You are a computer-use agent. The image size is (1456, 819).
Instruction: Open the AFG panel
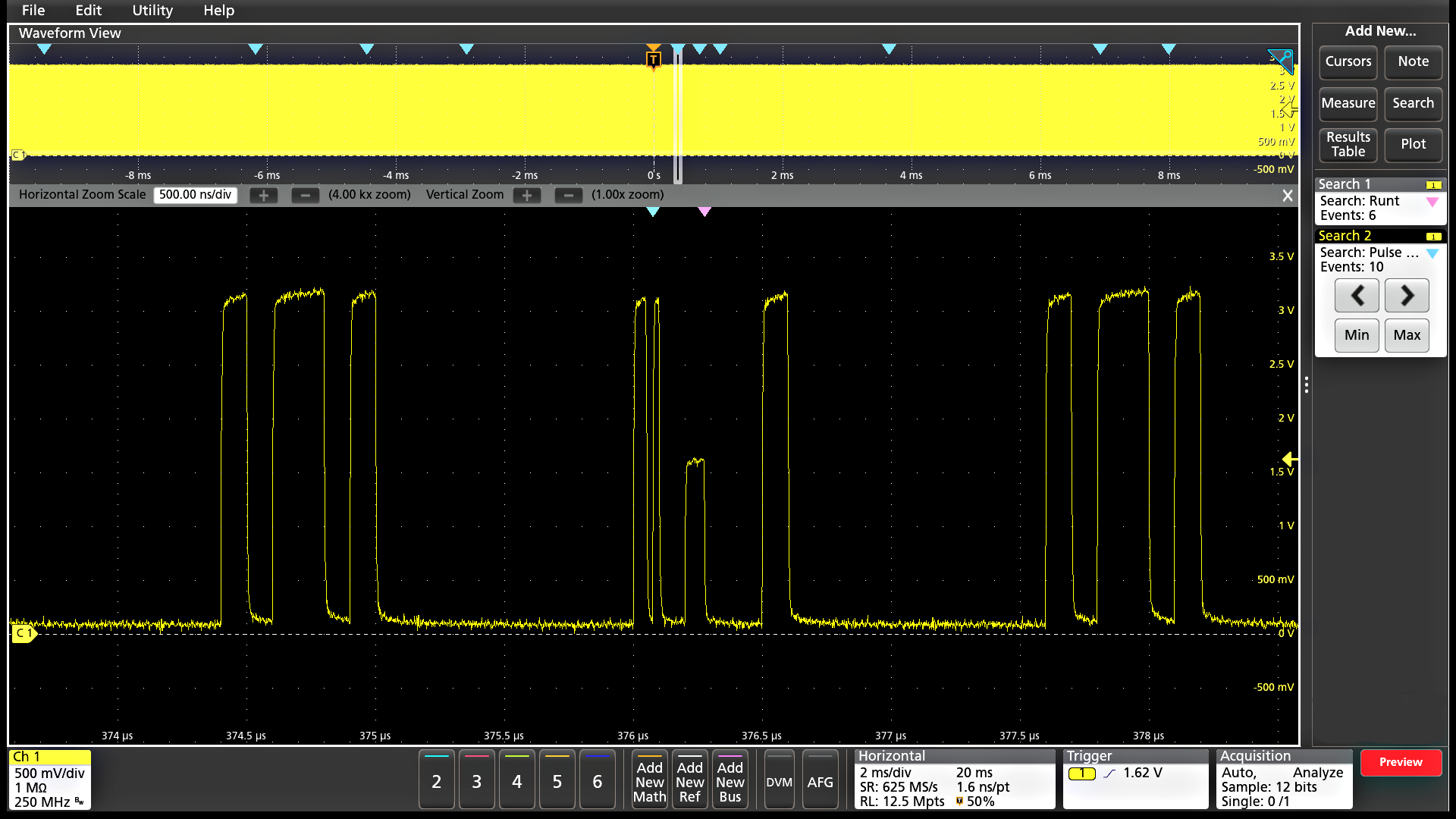[x=820, y=780]
